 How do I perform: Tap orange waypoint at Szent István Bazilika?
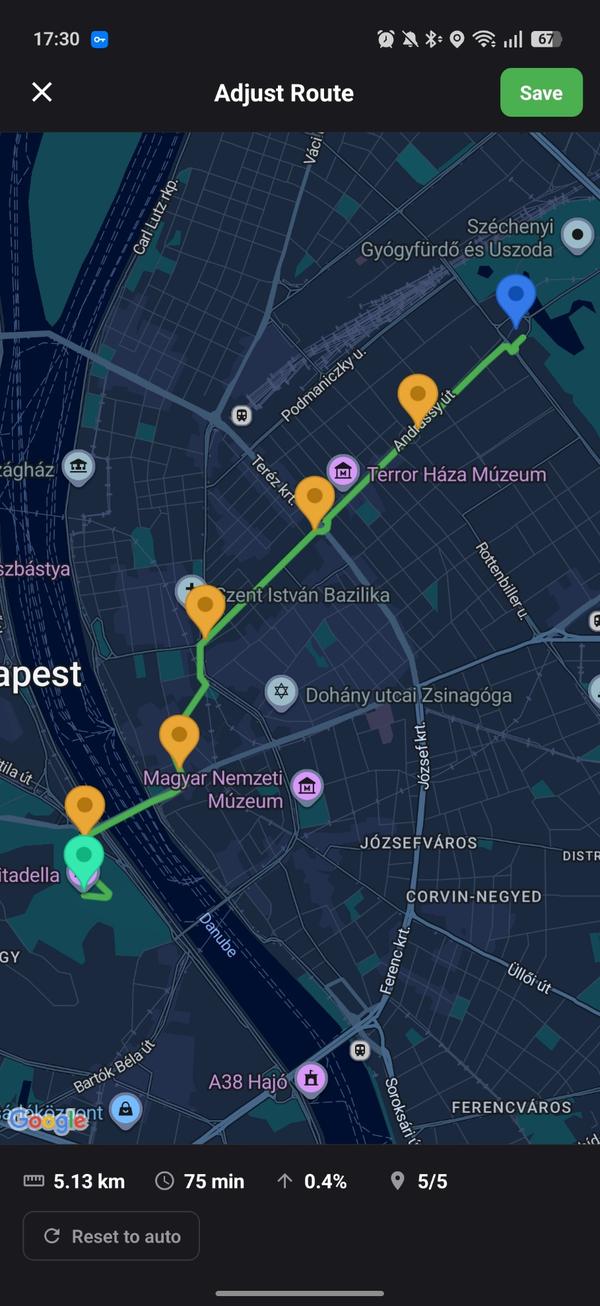pos(205,610)
